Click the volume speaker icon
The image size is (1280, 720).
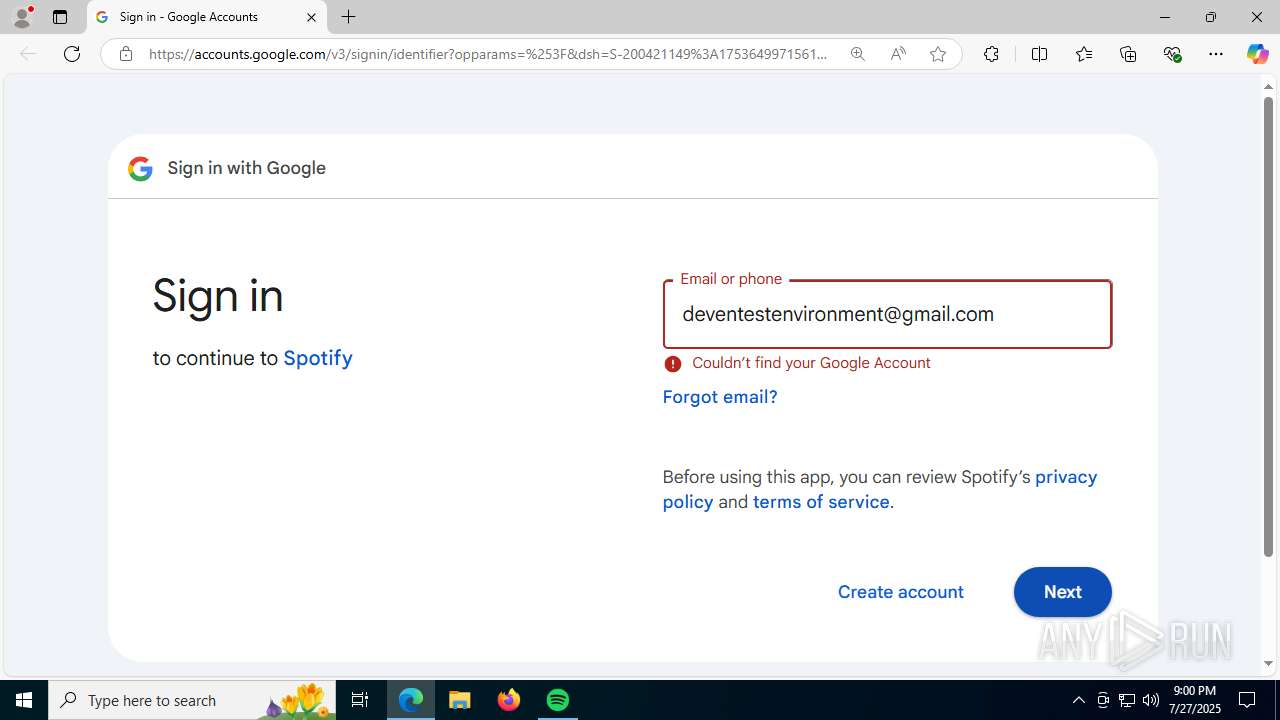pos(1151,700)
